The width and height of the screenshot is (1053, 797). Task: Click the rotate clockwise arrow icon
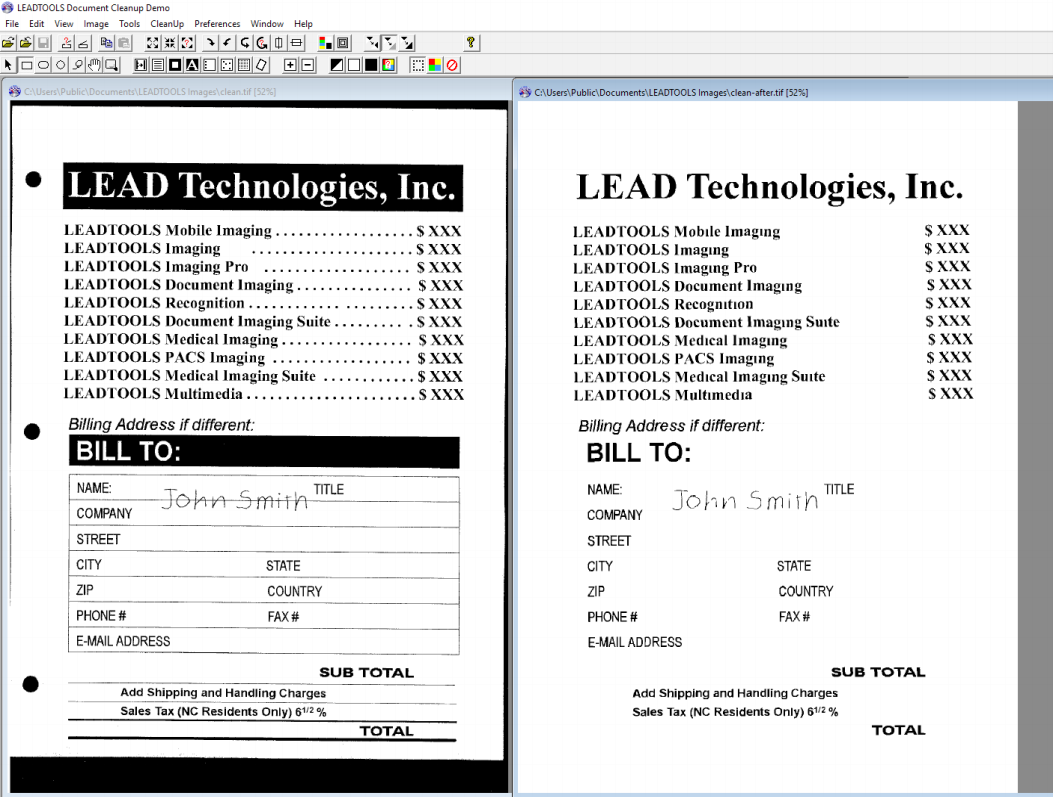211,43
